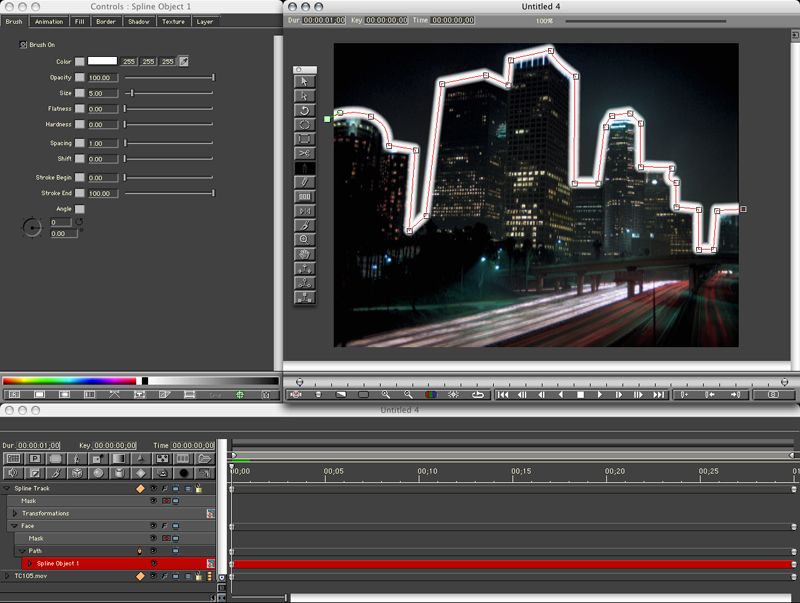This screenshot has width=800, height=603.
Task: Click the green crosshair icon in Controls window
Action: 240,394
